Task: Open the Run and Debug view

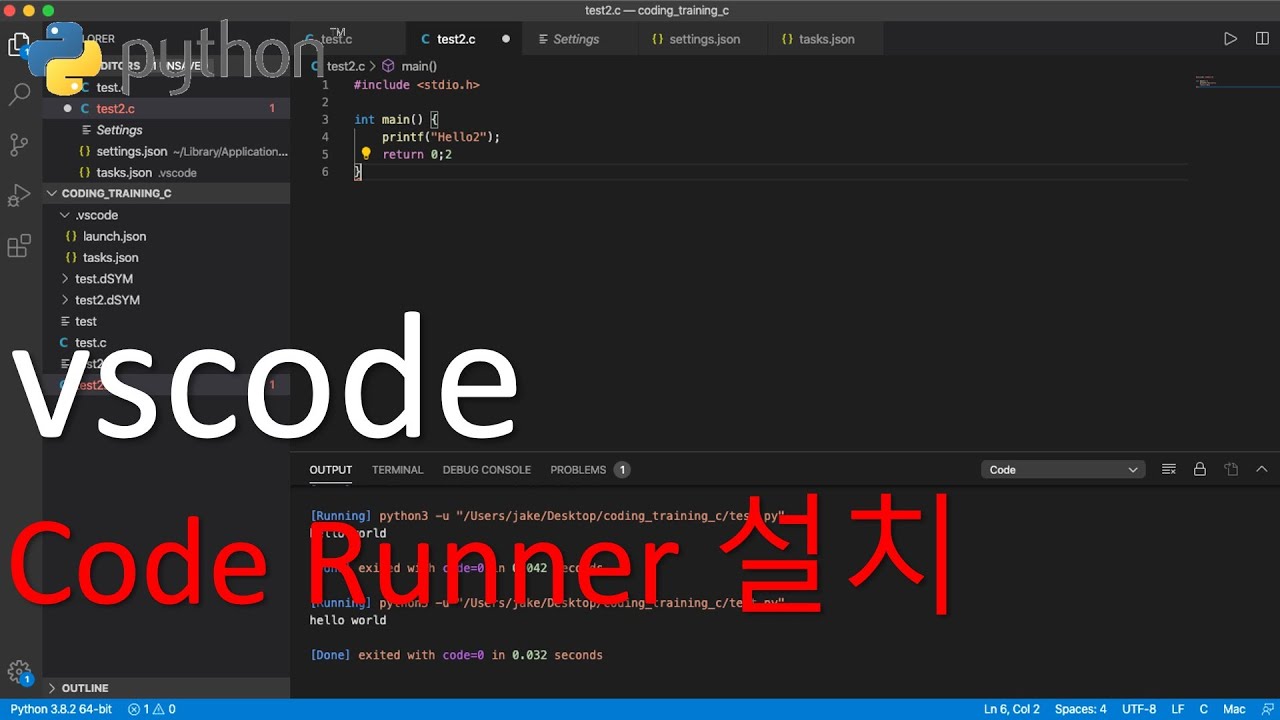Action: [19, 196]
